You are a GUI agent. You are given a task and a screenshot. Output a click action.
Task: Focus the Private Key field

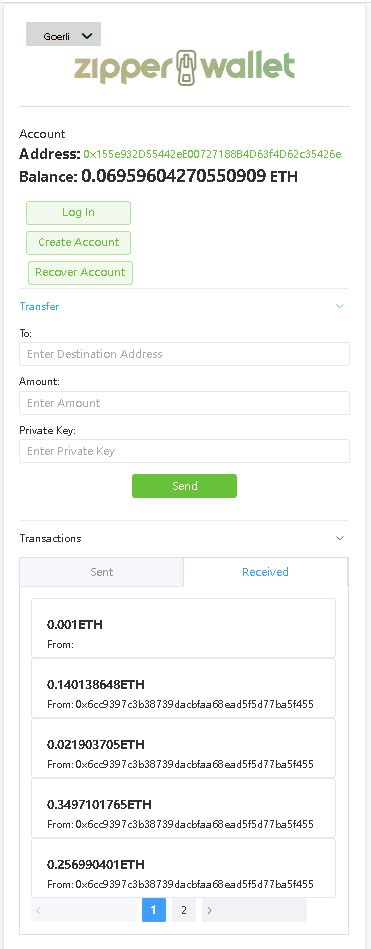click(x=185, y=452)
